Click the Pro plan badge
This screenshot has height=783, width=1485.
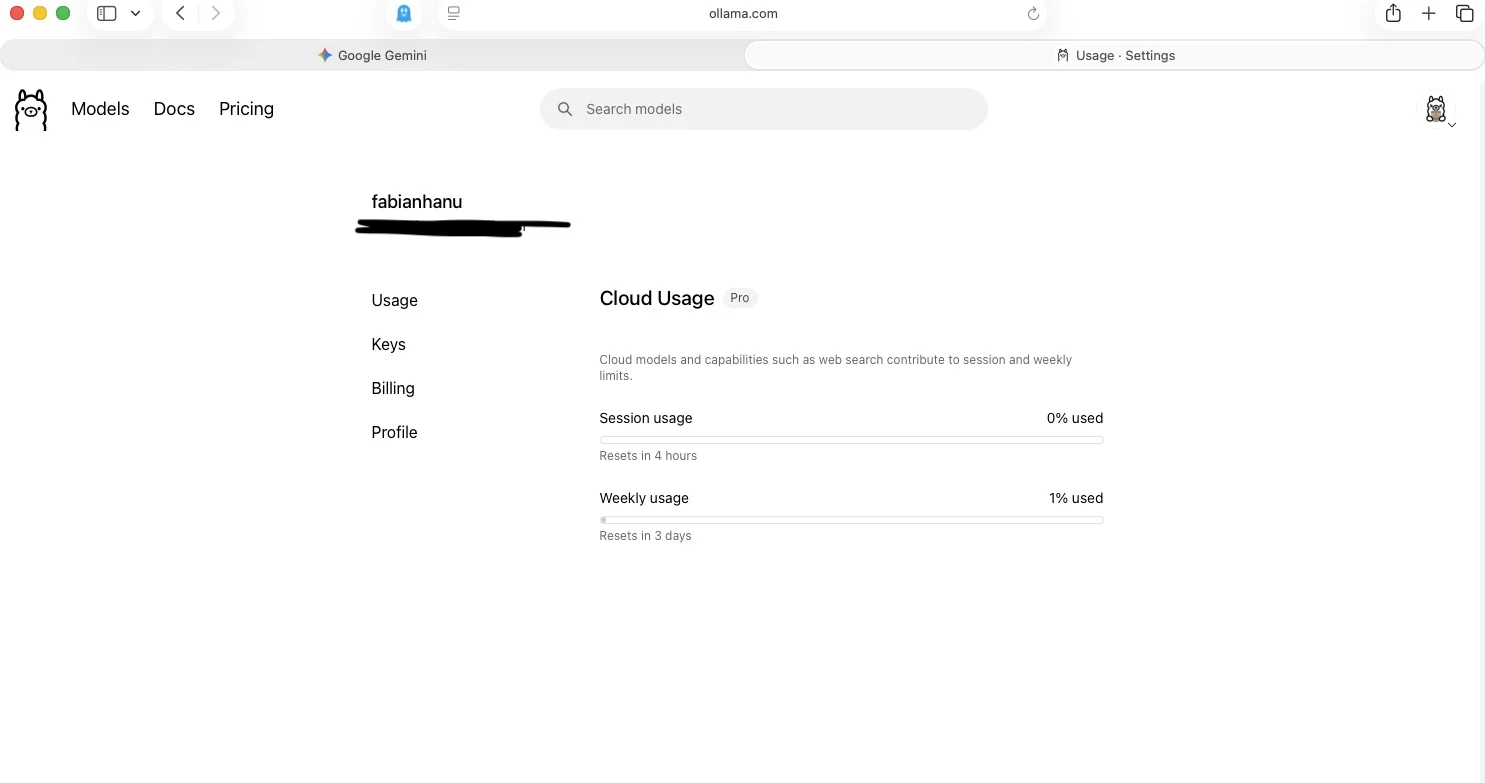coord(740,298)
